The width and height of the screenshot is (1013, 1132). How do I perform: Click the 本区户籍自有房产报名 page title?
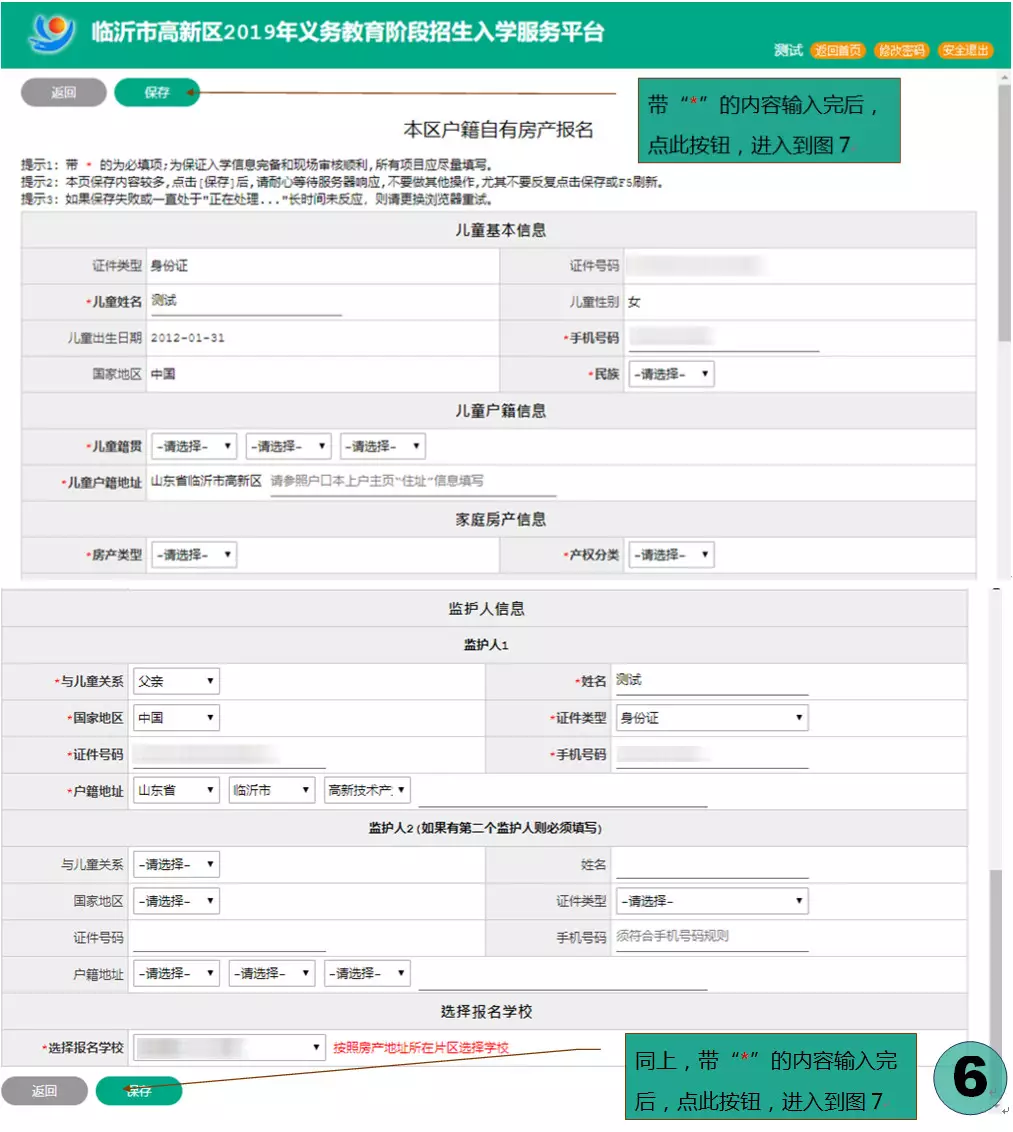(498, 130)
